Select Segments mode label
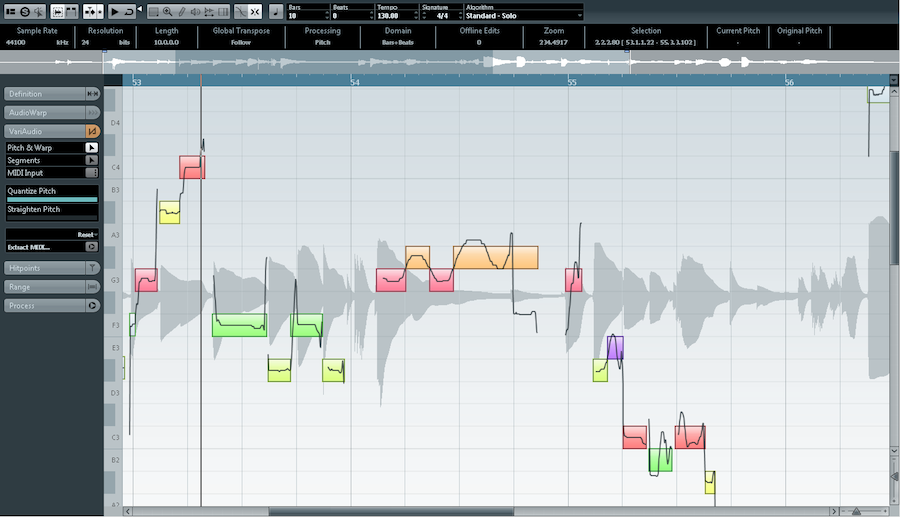This screenshot has height=517, width=900. coord(24,160)
